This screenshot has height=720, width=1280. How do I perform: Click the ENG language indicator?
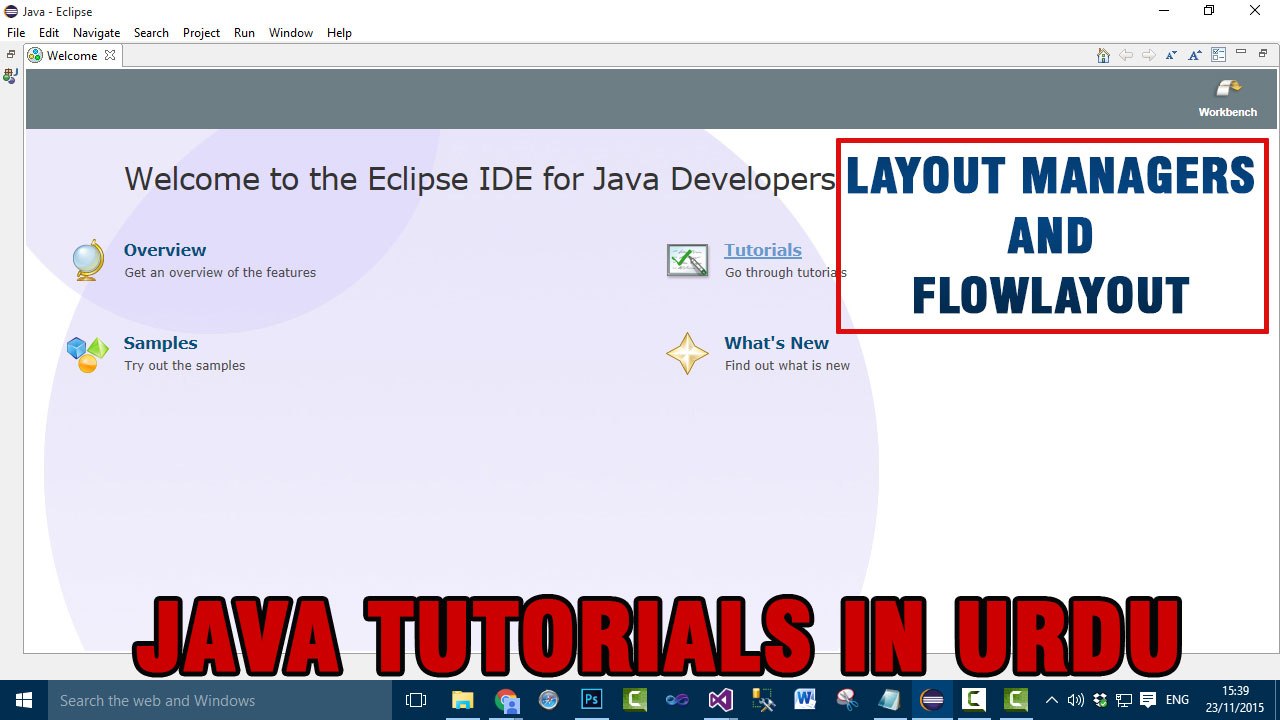(1177, 700)
